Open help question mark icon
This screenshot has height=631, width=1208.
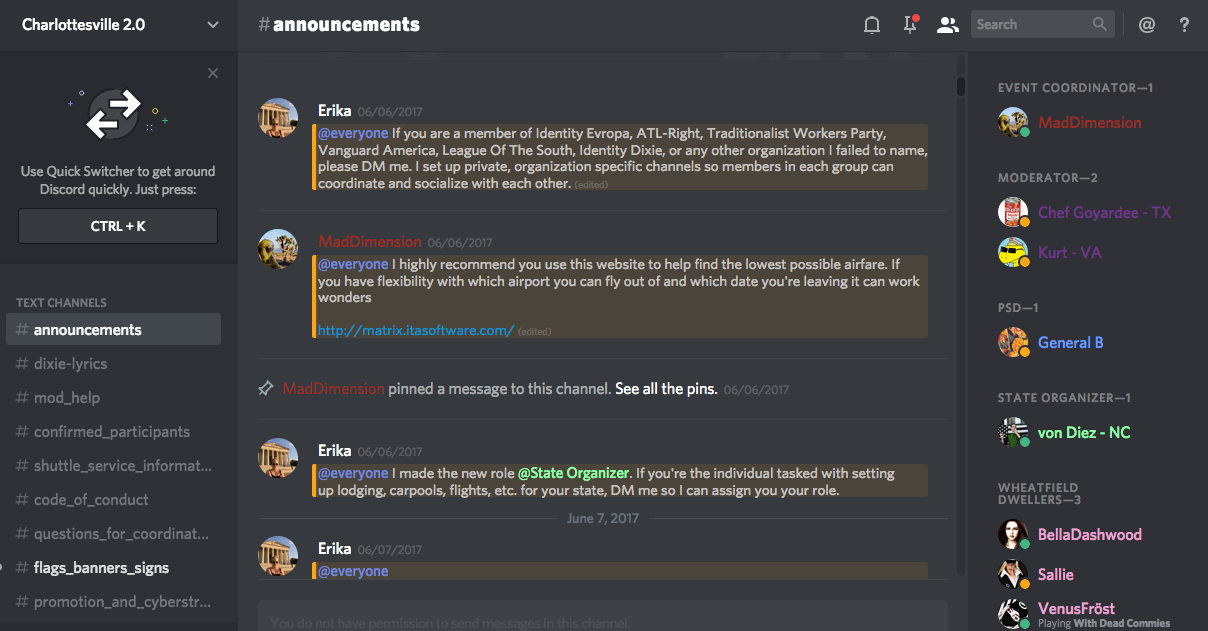pyautogui.click(x=1185, y=25)
